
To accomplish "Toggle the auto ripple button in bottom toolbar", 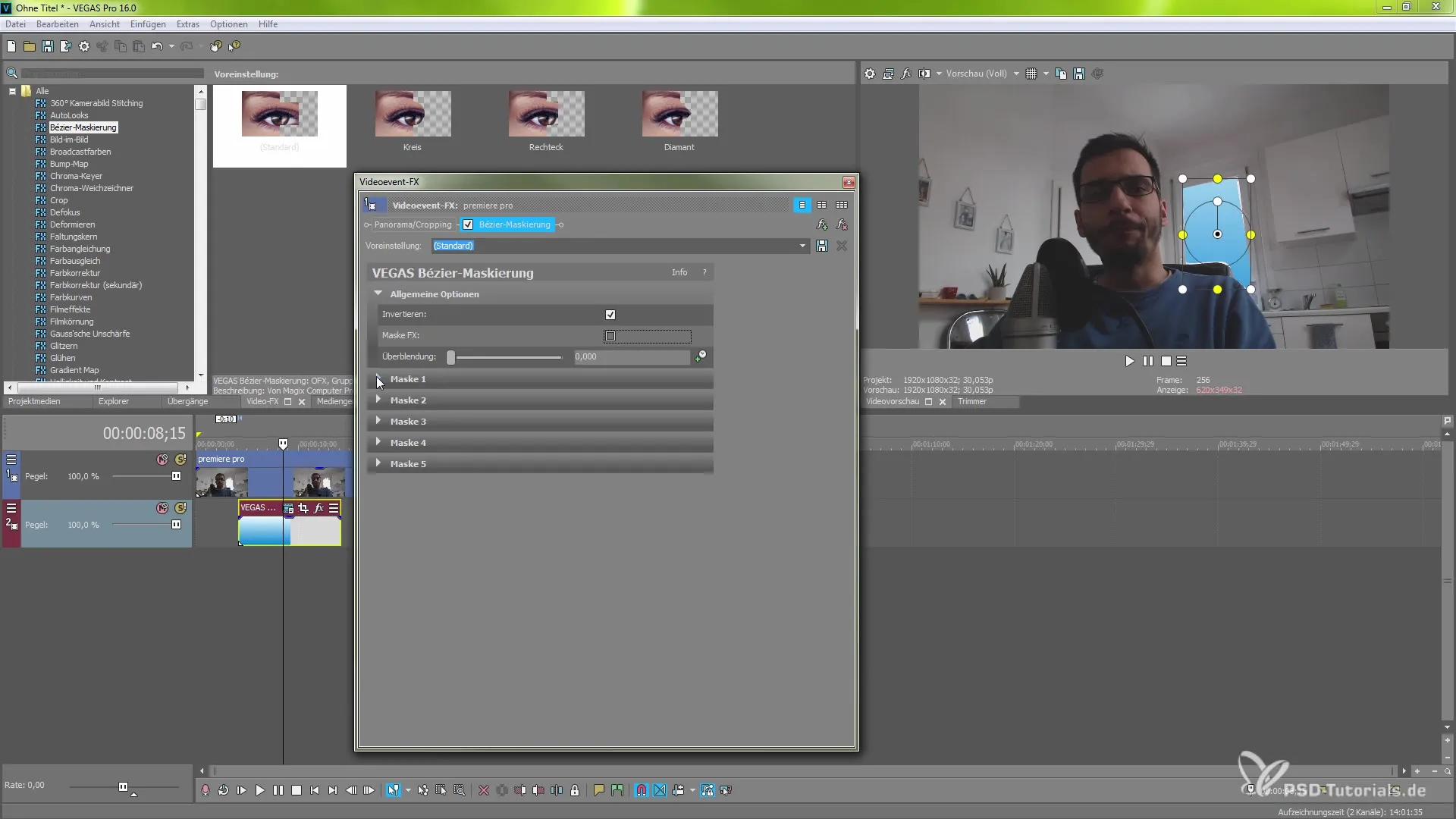I will click(x=678, y=790).
